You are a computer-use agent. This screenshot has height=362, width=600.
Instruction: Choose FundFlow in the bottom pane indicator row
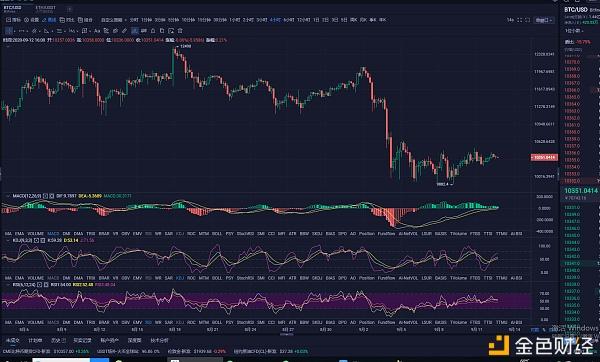[x=386, y=322]
